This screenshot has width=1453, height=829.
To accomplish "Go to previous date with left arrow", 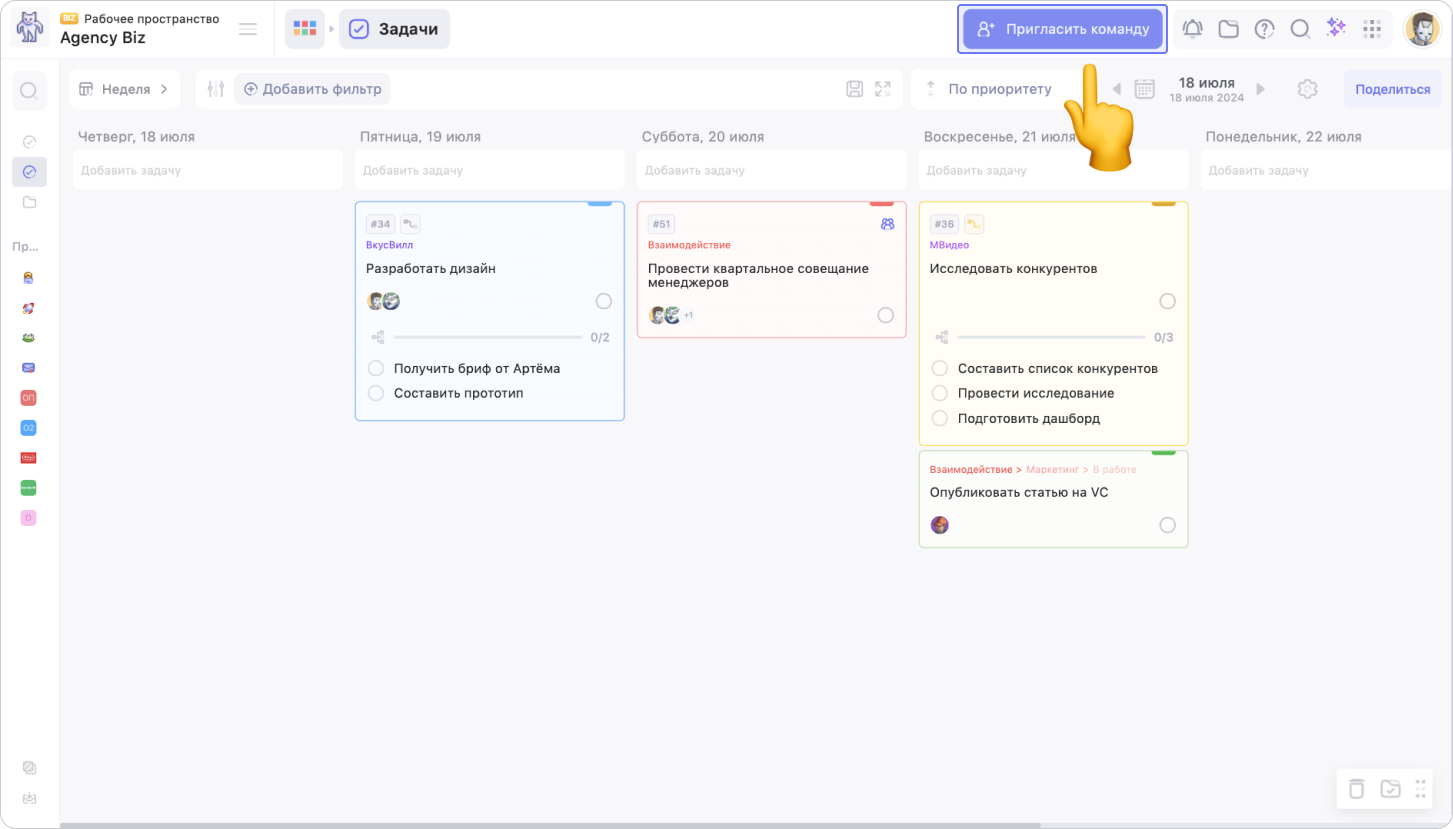I will pos(1116,89).
